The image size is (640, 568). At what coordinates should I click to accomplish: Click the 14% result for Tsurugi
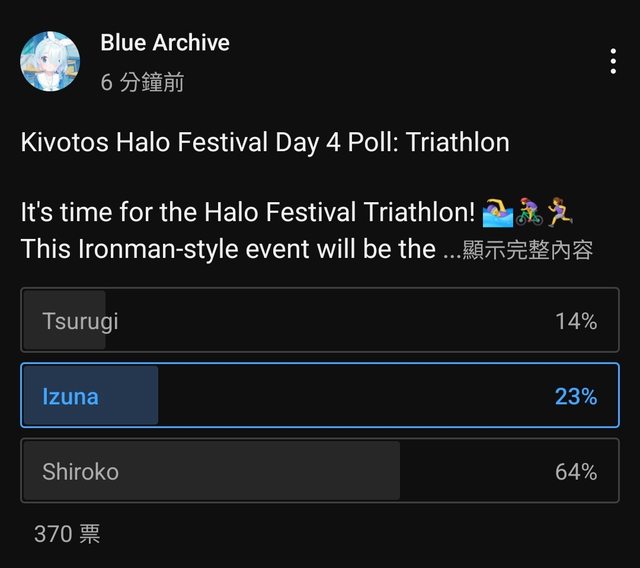click(x=576, y=321)
